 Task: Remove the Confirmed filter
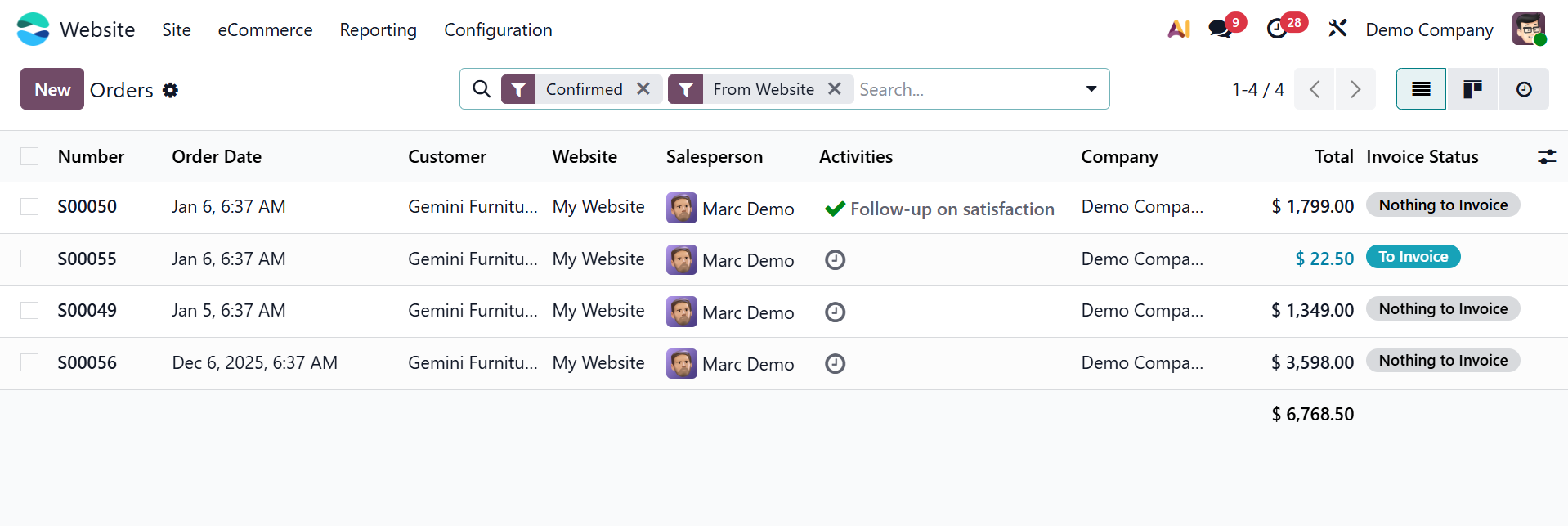click(x=643, y=89)
